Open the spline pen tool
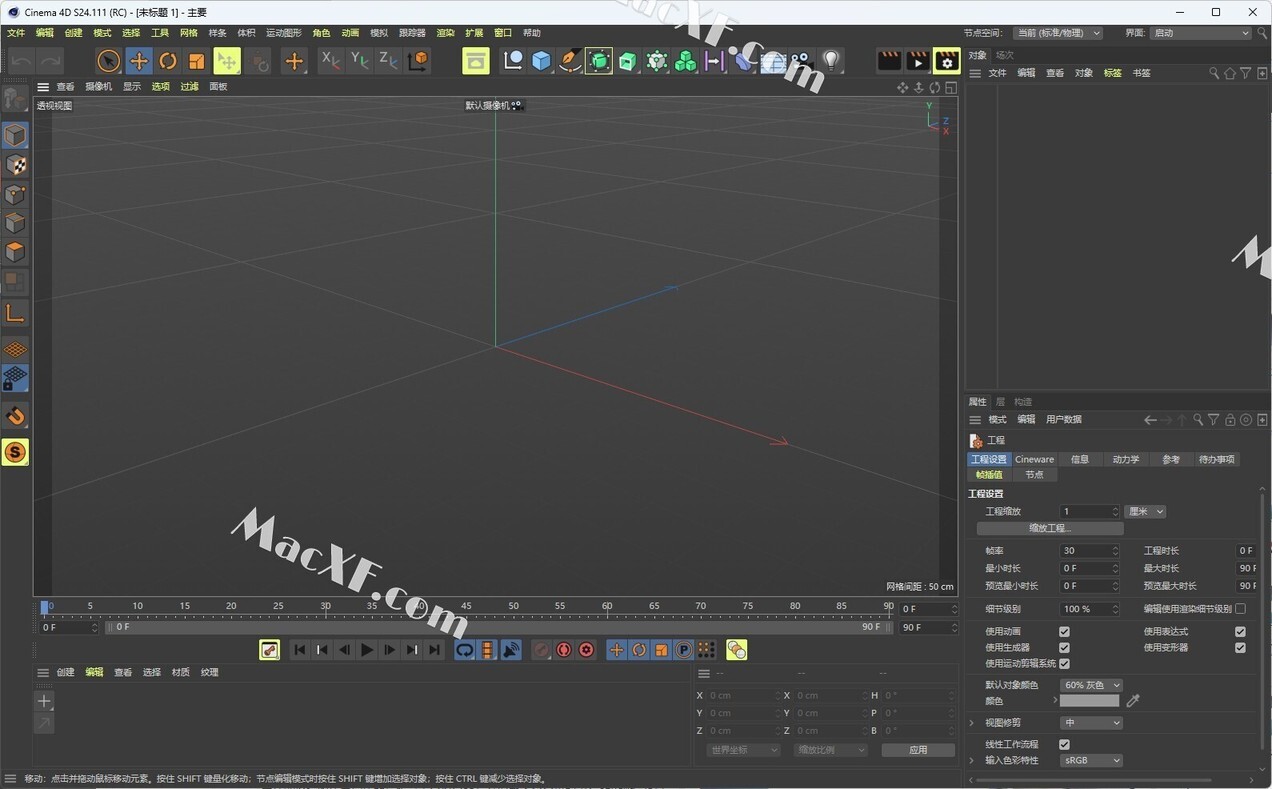This screenshot has height=789, width=1272. click(570, 61)
